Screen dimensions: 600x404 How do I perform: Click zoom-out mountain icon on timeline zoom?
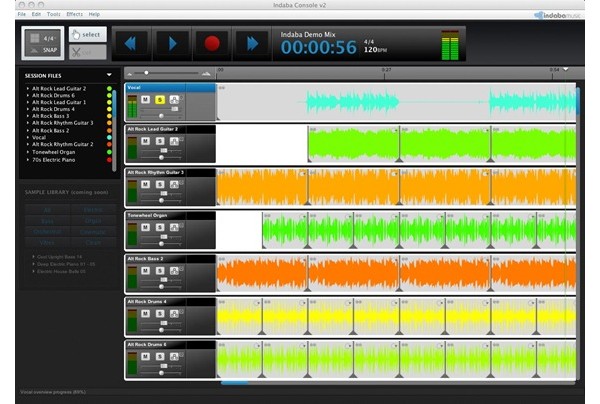[130, 73]
